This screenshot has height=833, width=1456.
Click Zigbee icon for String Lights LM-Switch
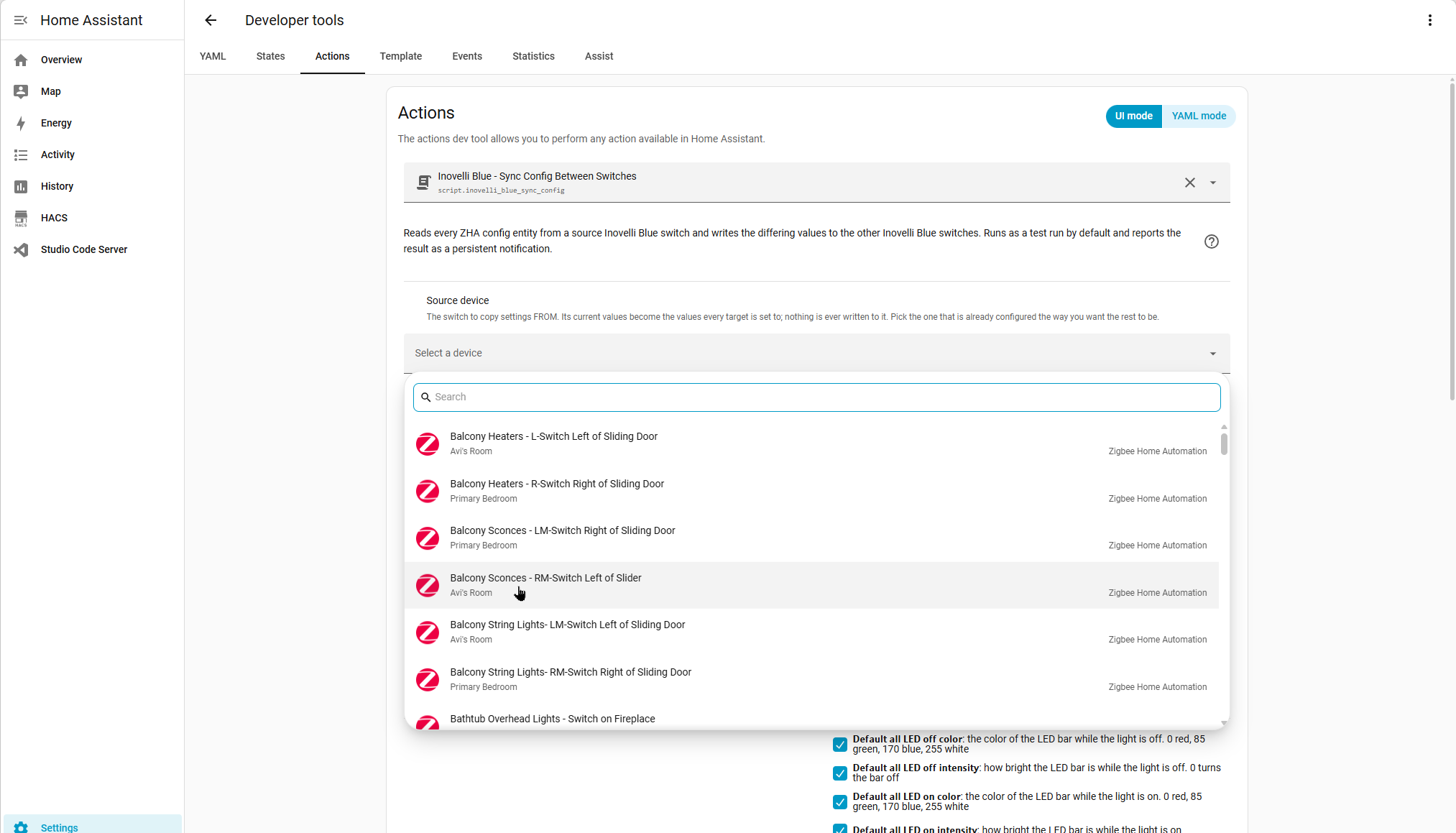428,632
